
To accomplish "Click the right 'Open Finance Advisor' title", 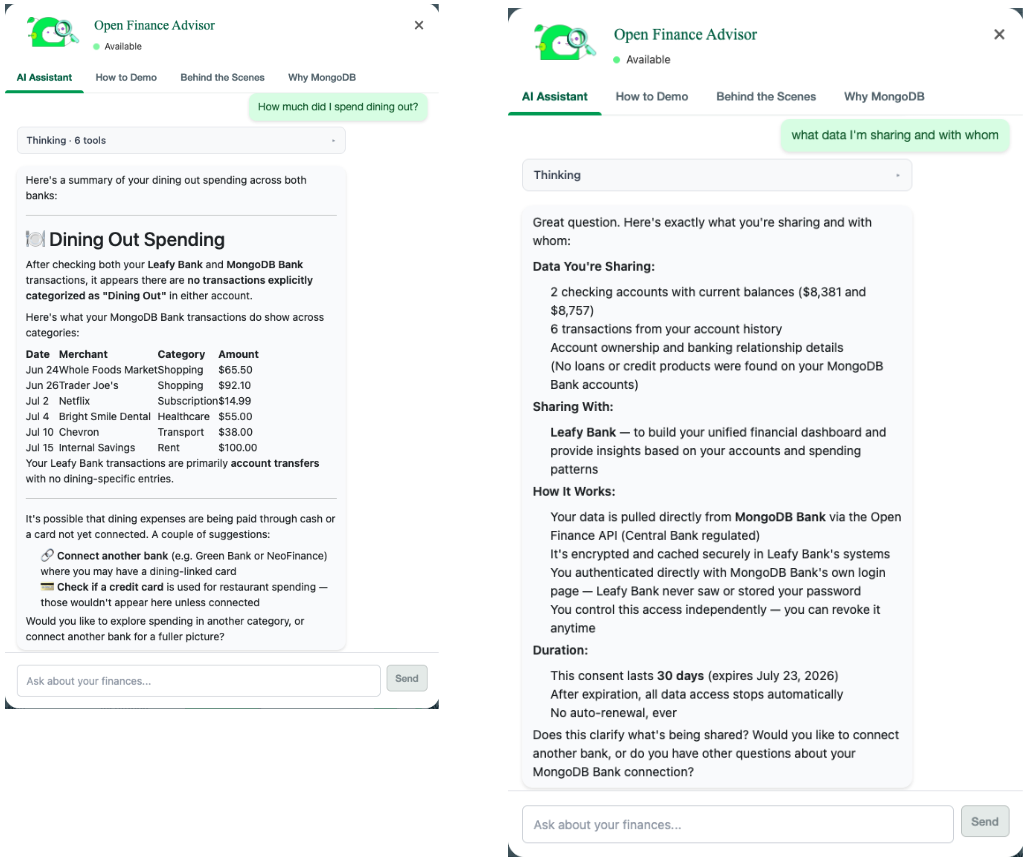I will coord(685,34).
